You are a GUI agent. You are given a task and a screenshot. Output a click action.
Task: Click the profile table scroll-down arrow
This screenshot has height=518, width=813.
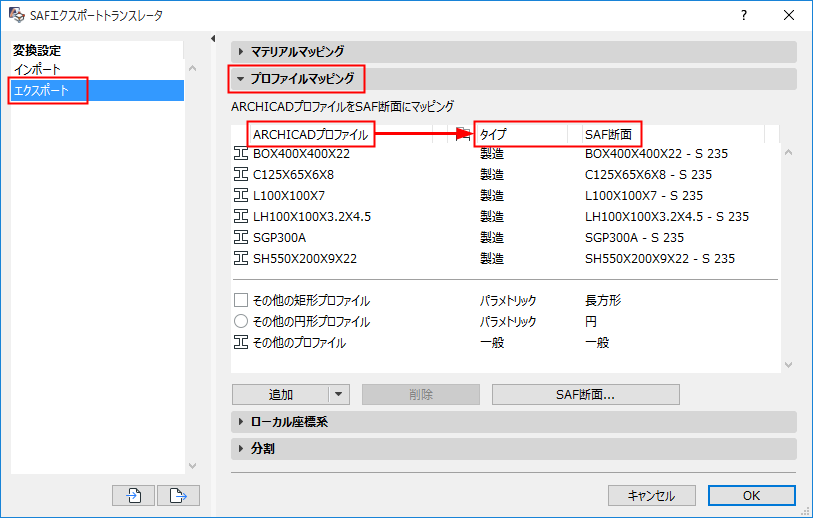(789, 365)
